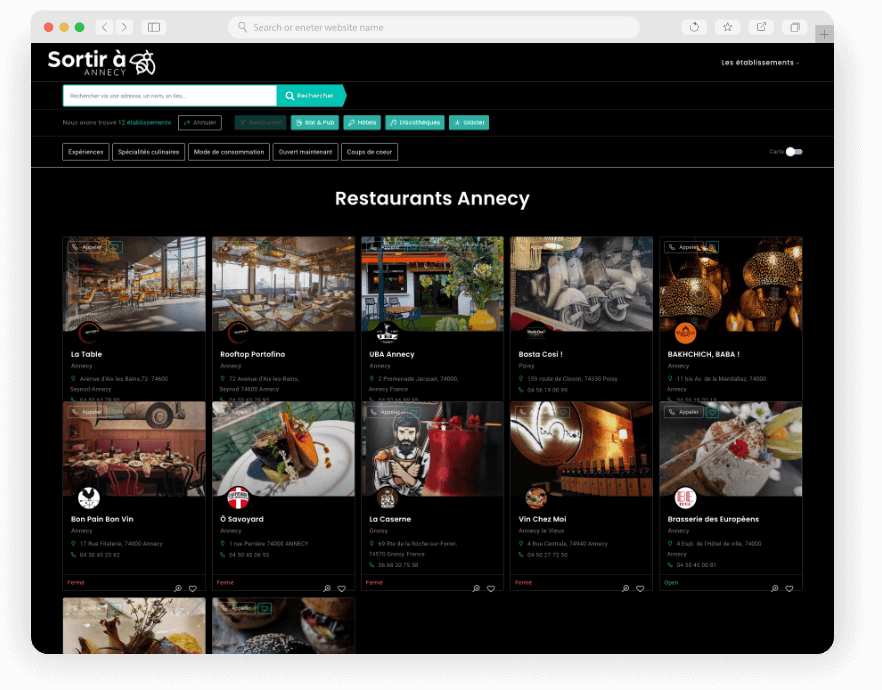
Task: Open the Rooftop Portofino title
Action: click(253, 354)
